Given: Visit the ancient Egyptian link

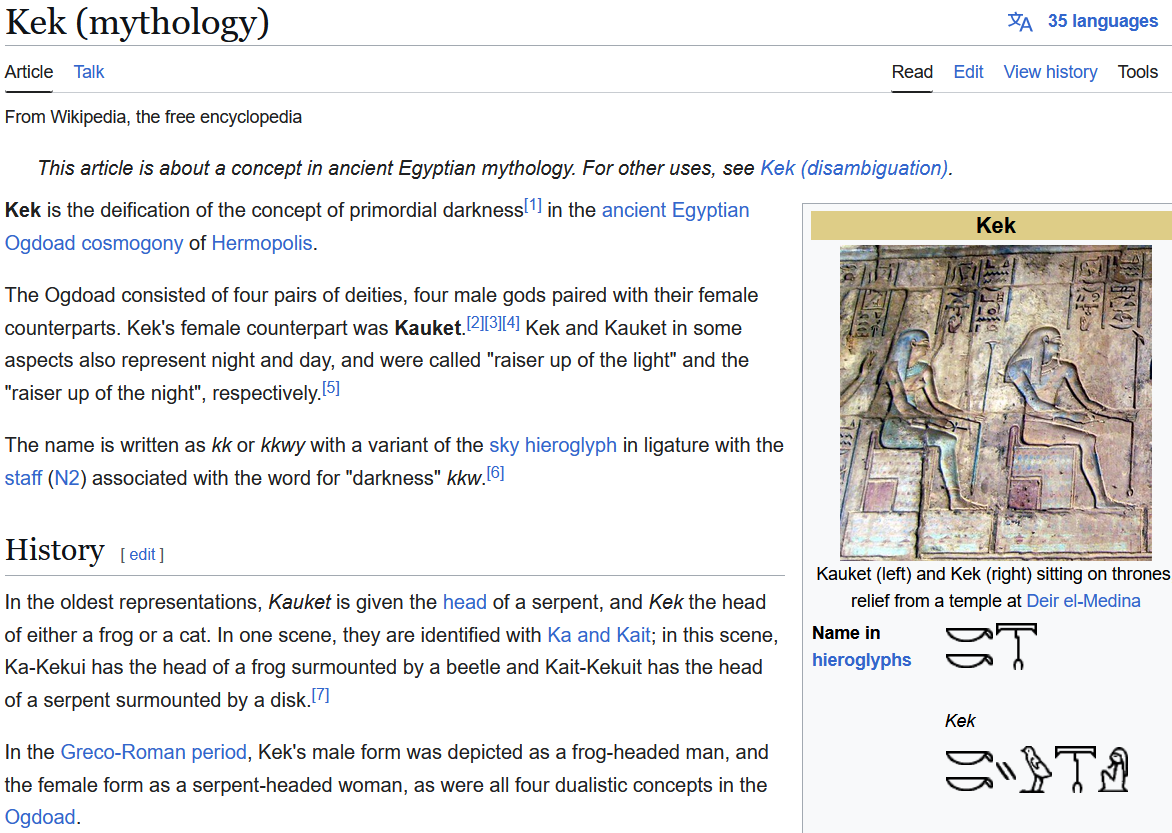Looking at the screenshot, I should pyautogui.click(x=675, y=210).
